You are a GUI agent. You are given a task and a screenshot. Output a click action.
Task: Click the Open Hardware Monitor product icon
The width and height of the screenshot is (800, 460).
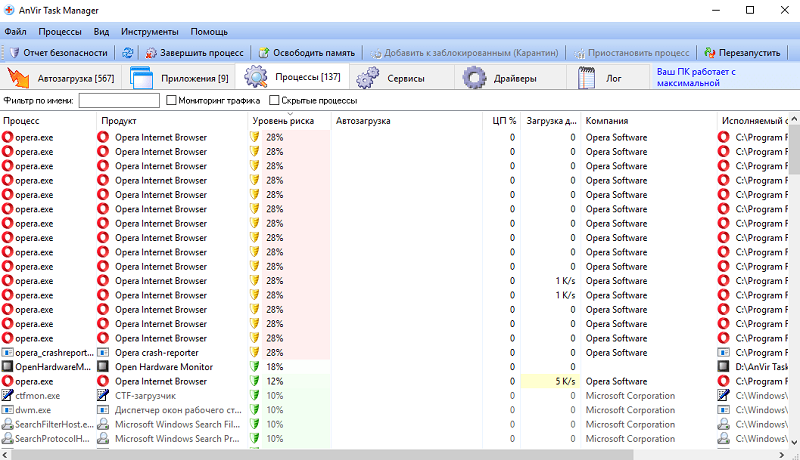(x=103, y=366)
